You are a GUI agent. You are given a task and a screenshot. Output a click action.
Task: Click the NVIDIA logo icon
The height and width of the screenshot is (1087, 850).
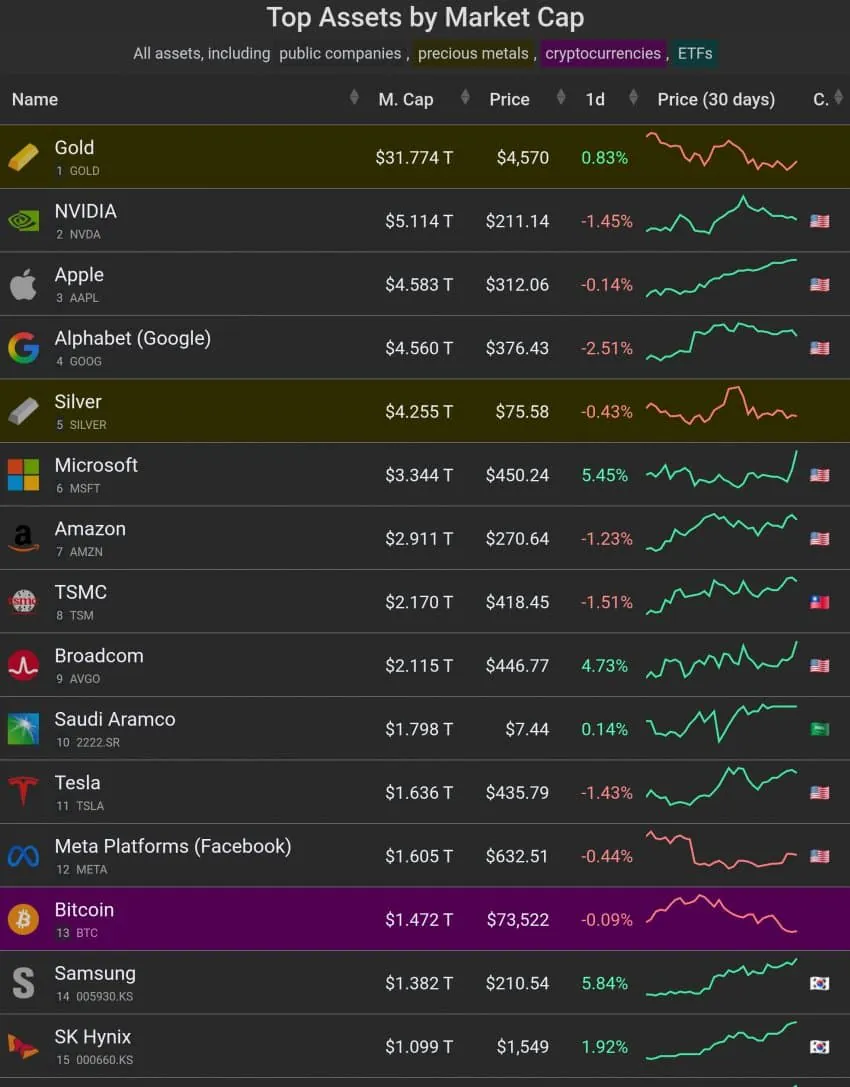click(24, 221)
